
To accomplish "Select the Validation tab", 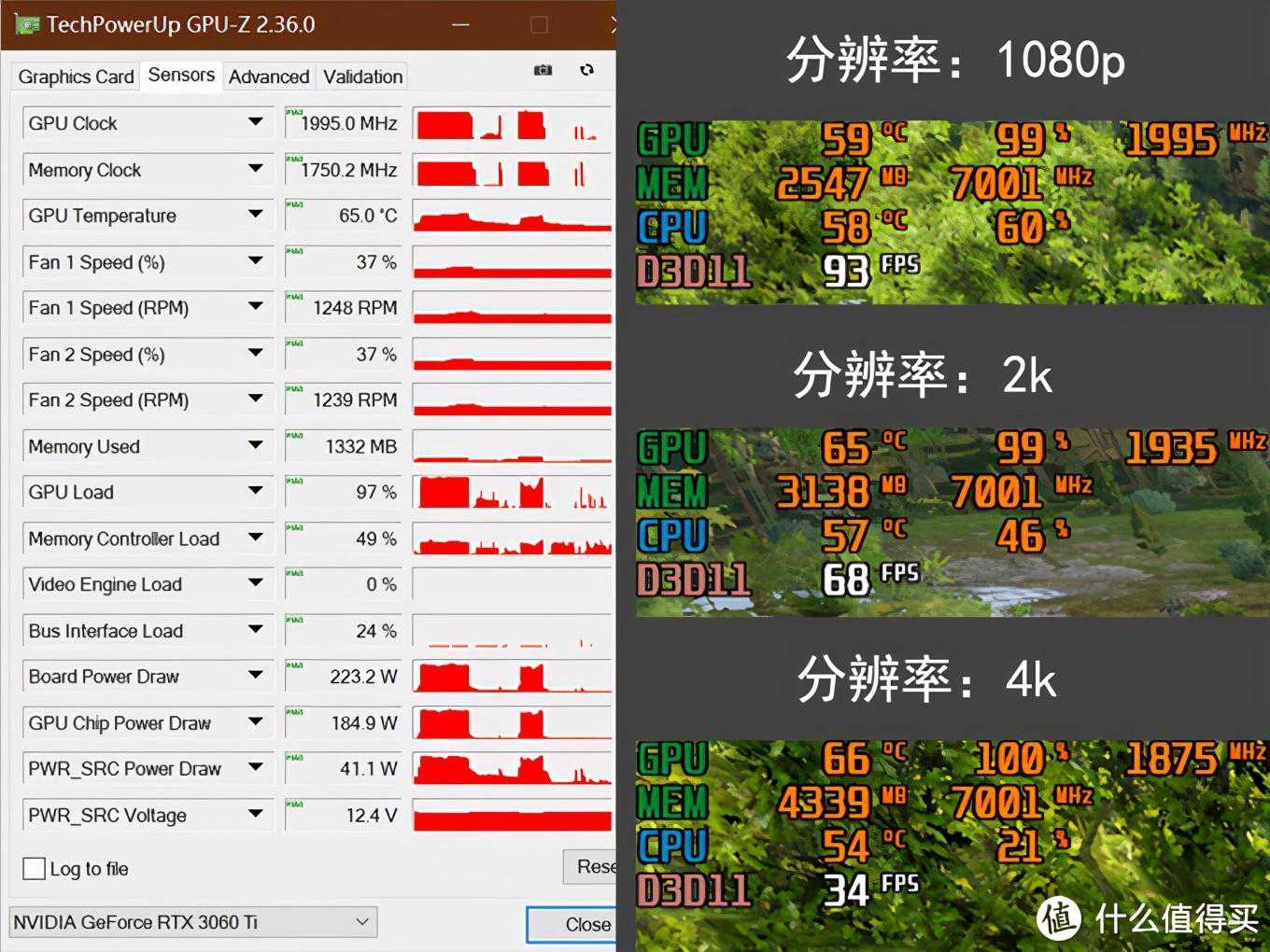I will pos(362,77).
